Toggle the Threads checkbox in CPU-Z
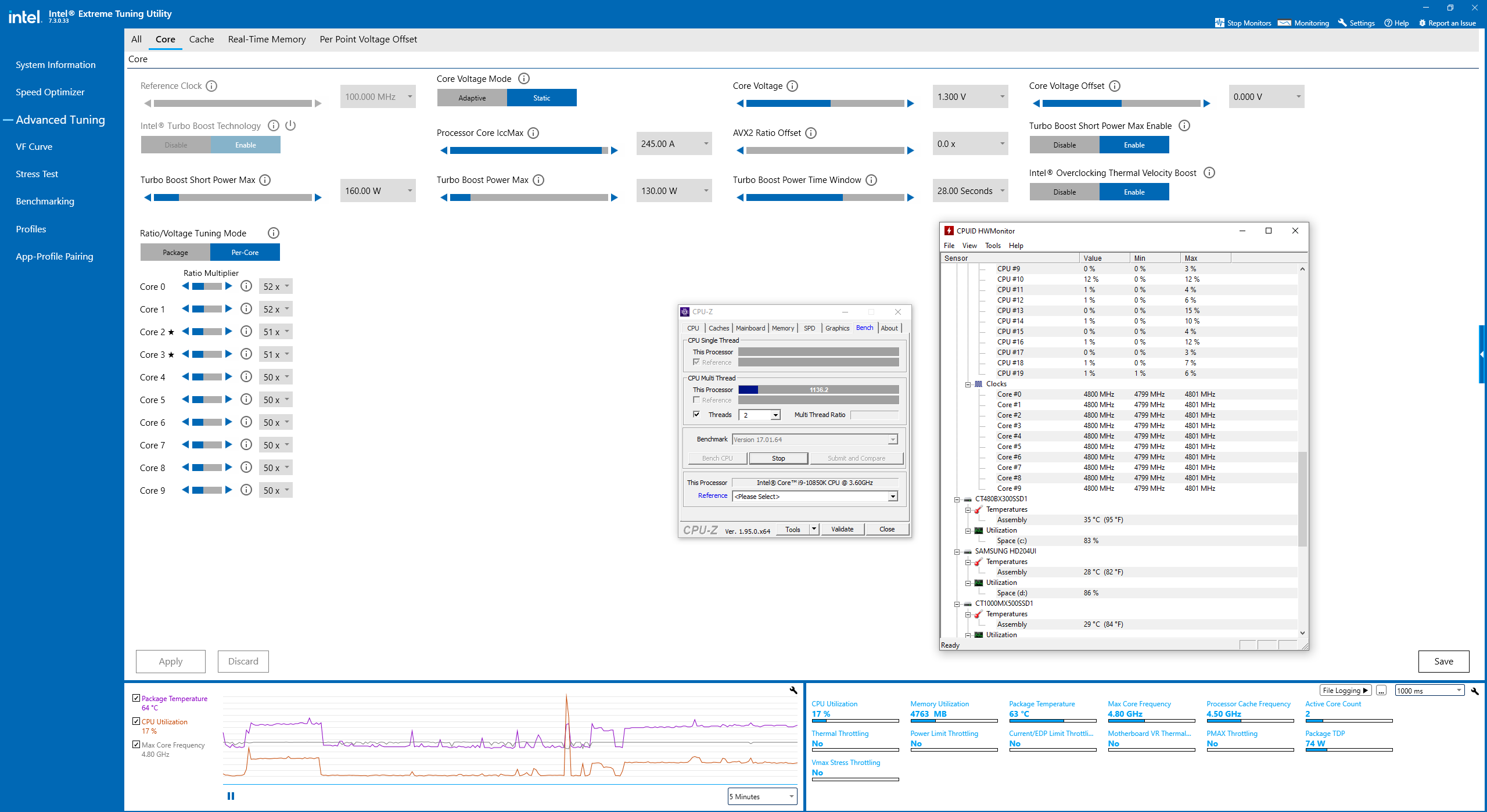 (696, 414)
